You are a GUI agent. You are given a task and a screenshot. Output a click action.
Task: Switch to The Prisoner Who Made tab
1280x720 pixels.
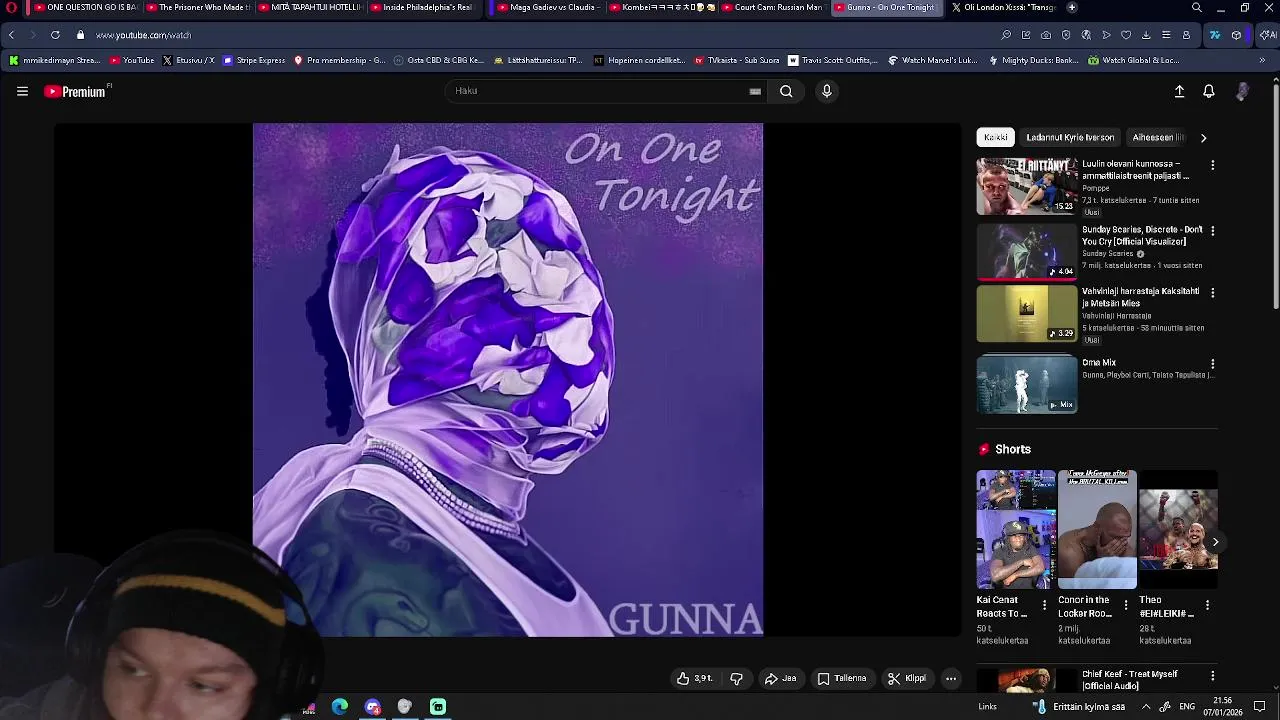pos(197,7)
